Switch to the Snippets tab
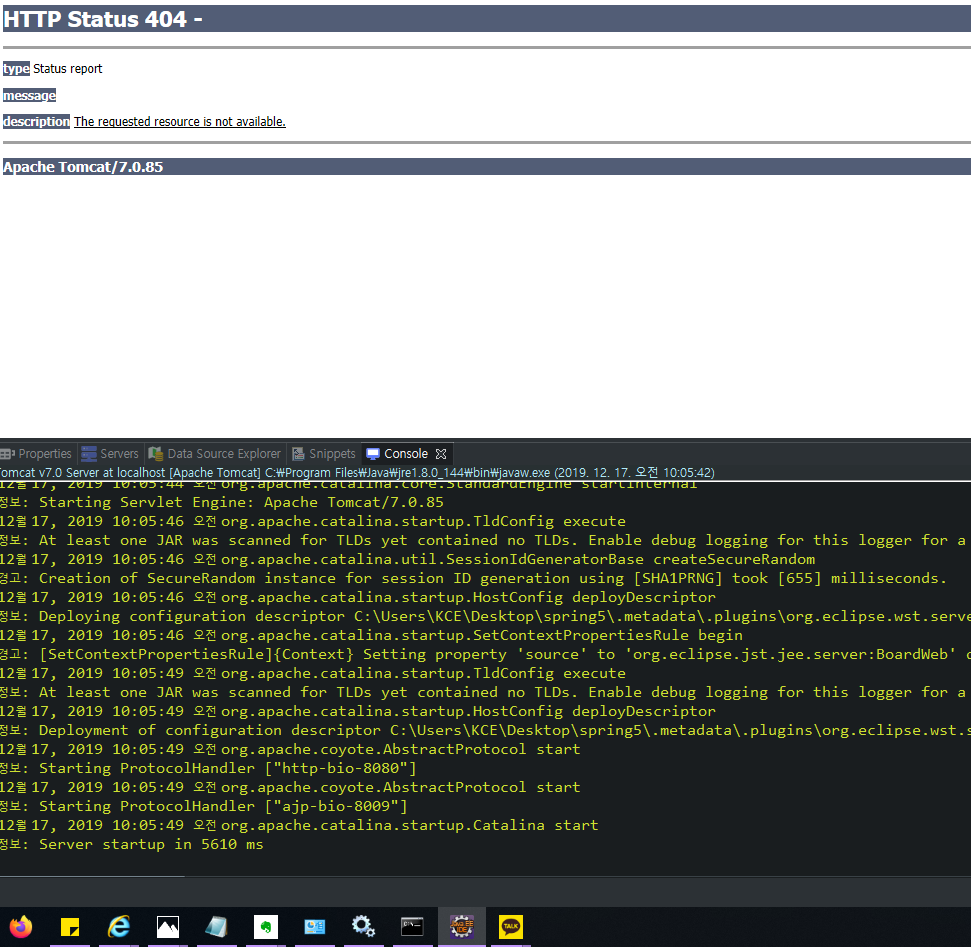971x947 pixels. coord(324,453)
